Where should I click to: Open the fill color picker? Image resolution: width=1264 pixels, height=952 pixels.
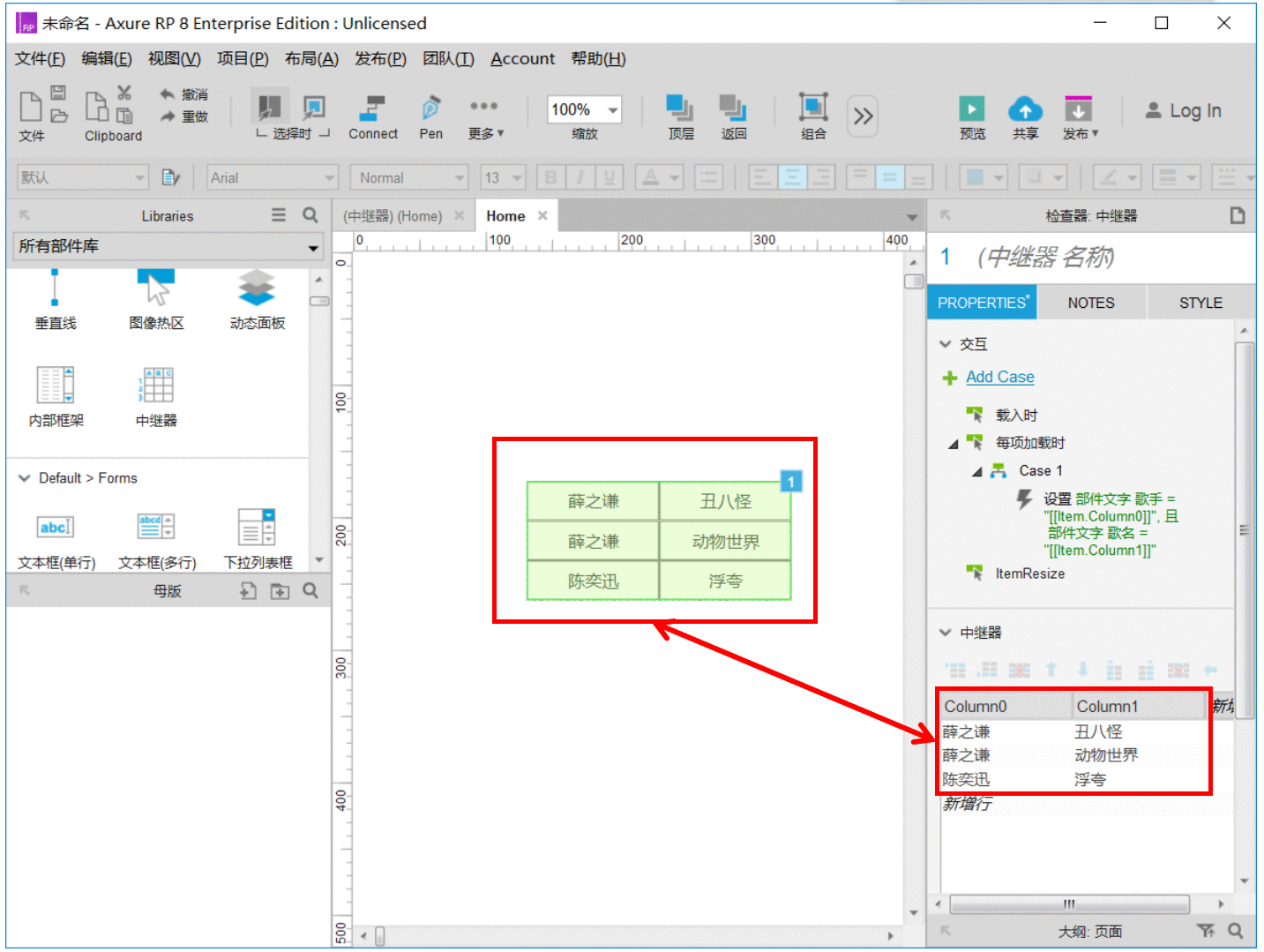pyautogui.click(x=983, y=177)
